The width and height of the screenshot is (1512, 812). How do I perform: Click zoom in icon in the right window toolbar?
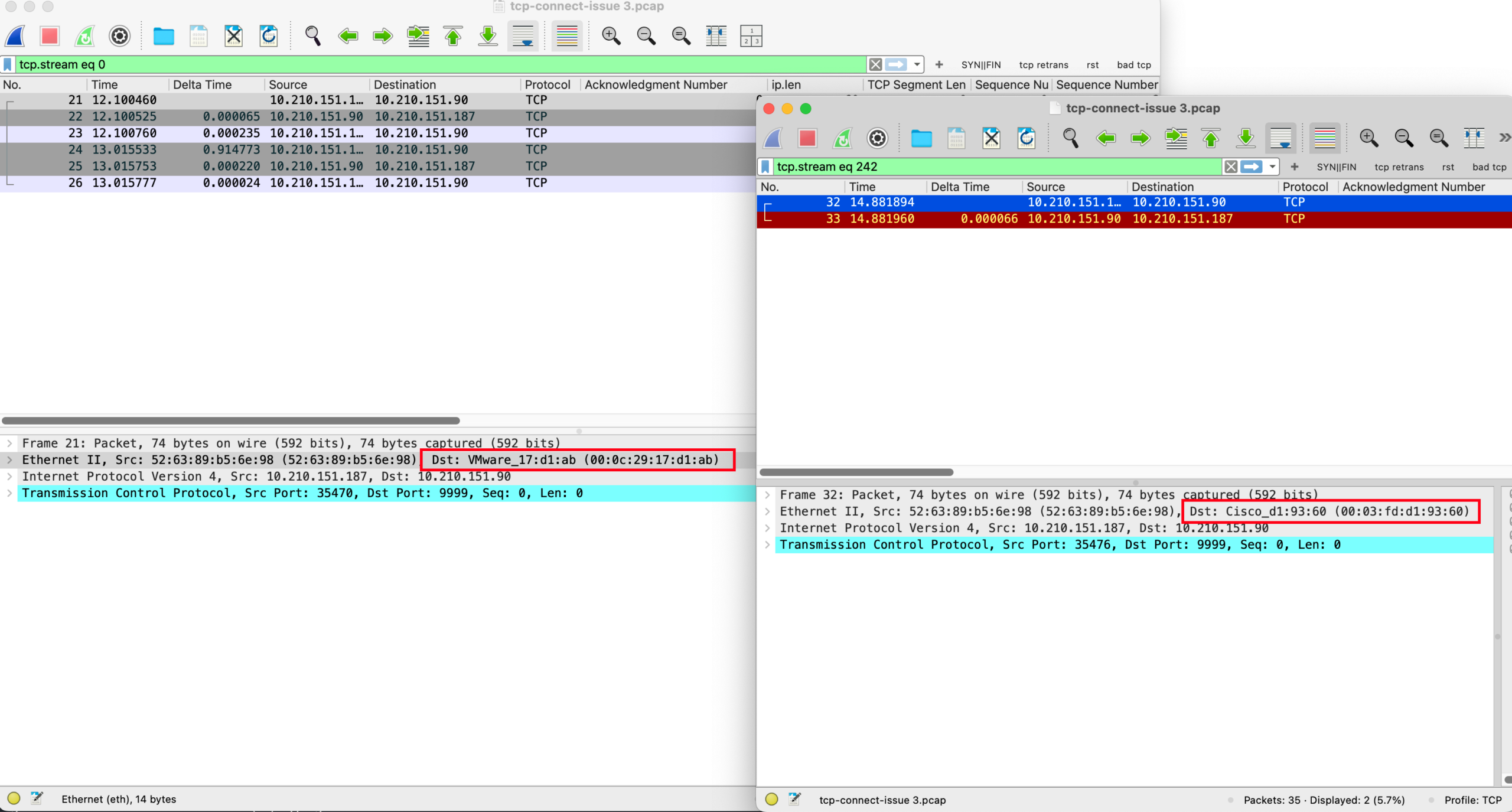(x=1368, y=138)
